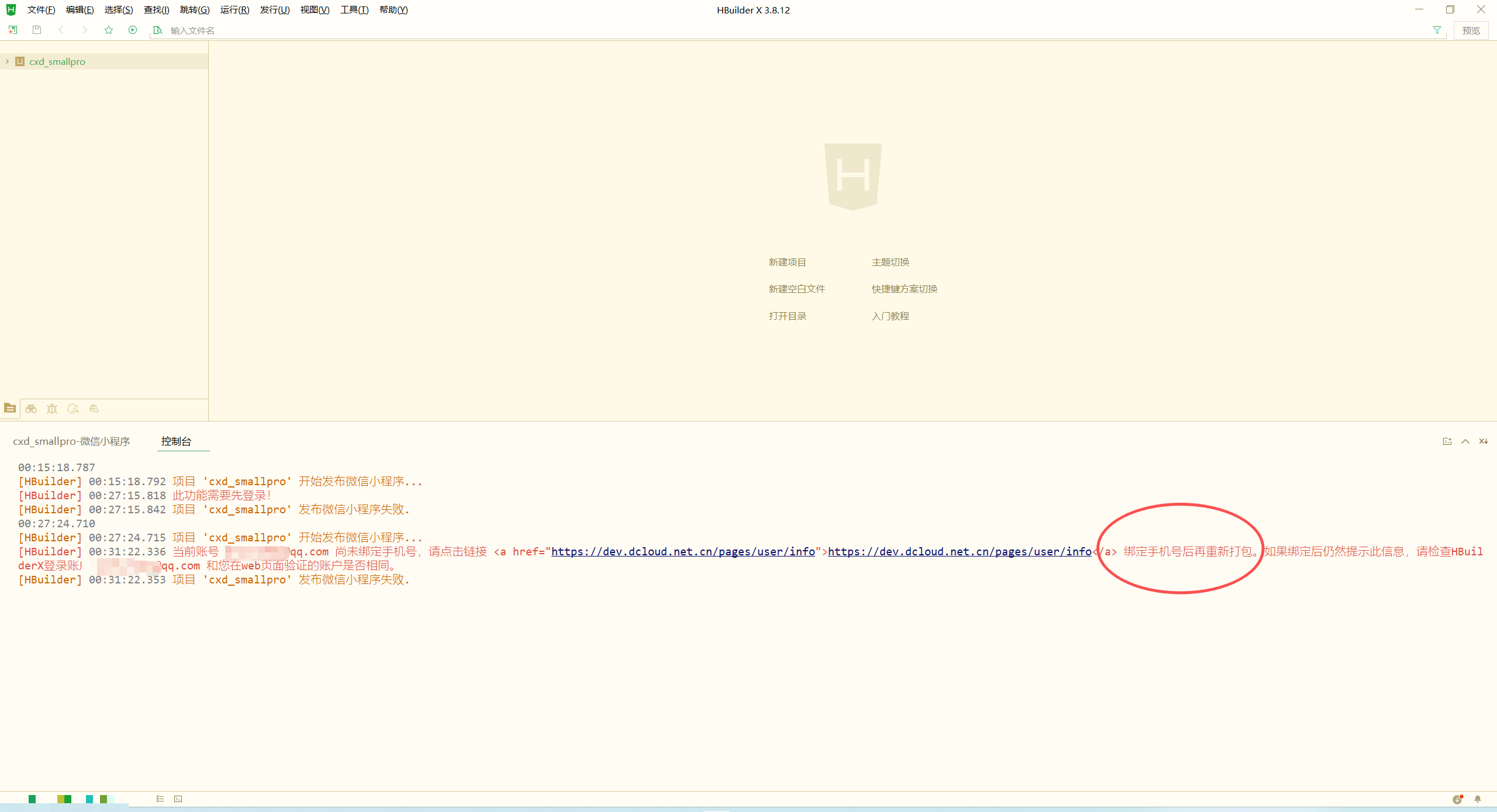Image resolution: width=1497 pixels, height=812 pixels.
Task: Click the 00:27:24.710 timestamp line
Action: [56, 524]
